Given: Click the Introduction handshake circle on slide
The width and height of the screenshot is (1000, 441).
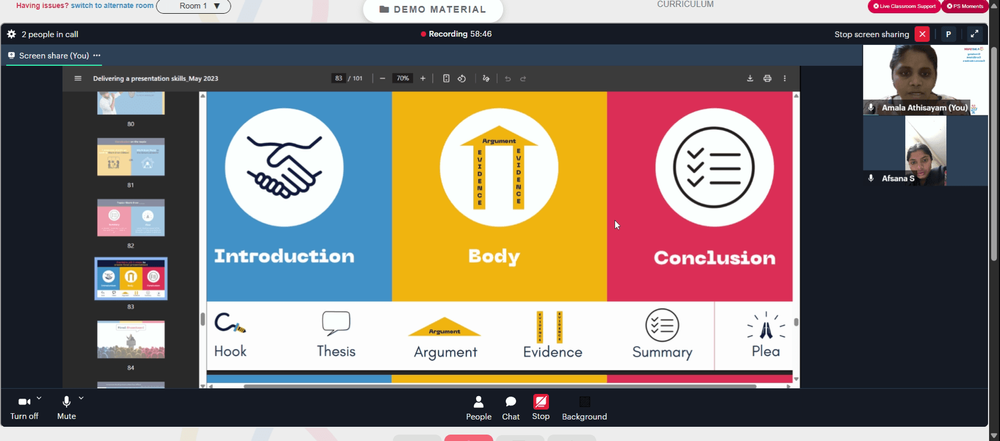Looking at the screenshot, I should point(284,167).
